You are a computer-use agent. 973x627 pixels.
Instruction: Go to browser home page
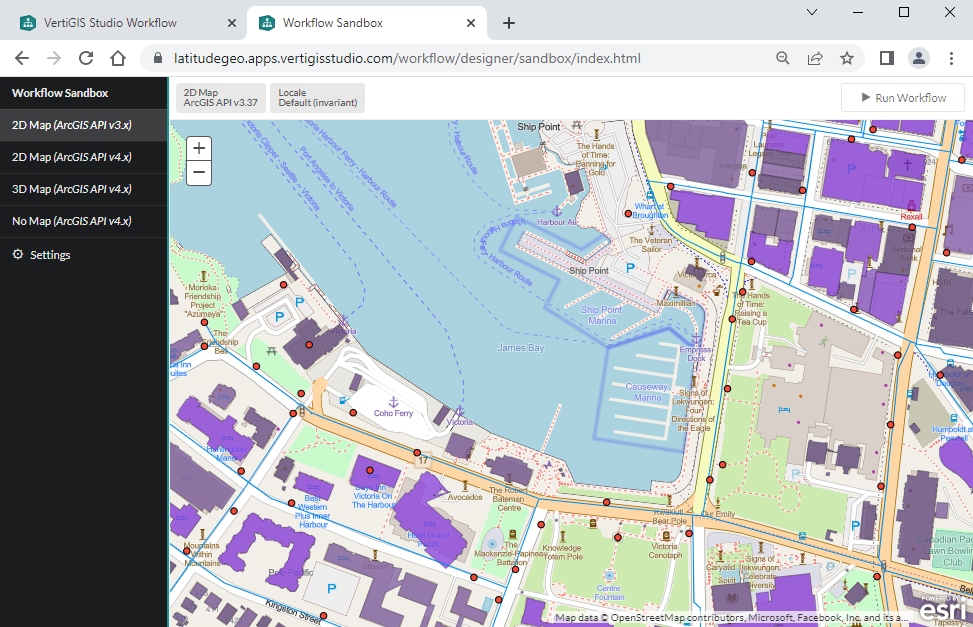(118, 58)
